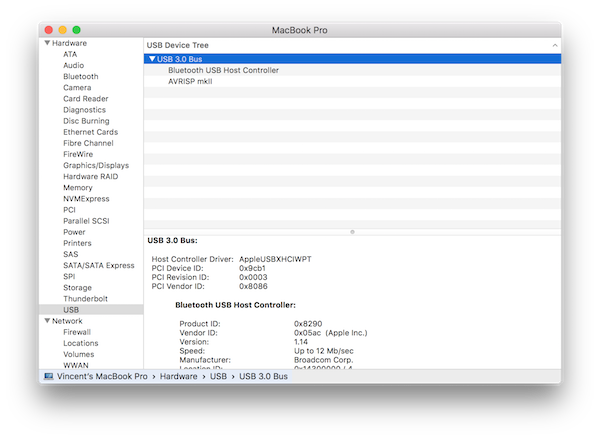Click the USB Device Tree sort chevron
Image resolution: width=600 pixels, height=439 pixels.
point(555,46)
